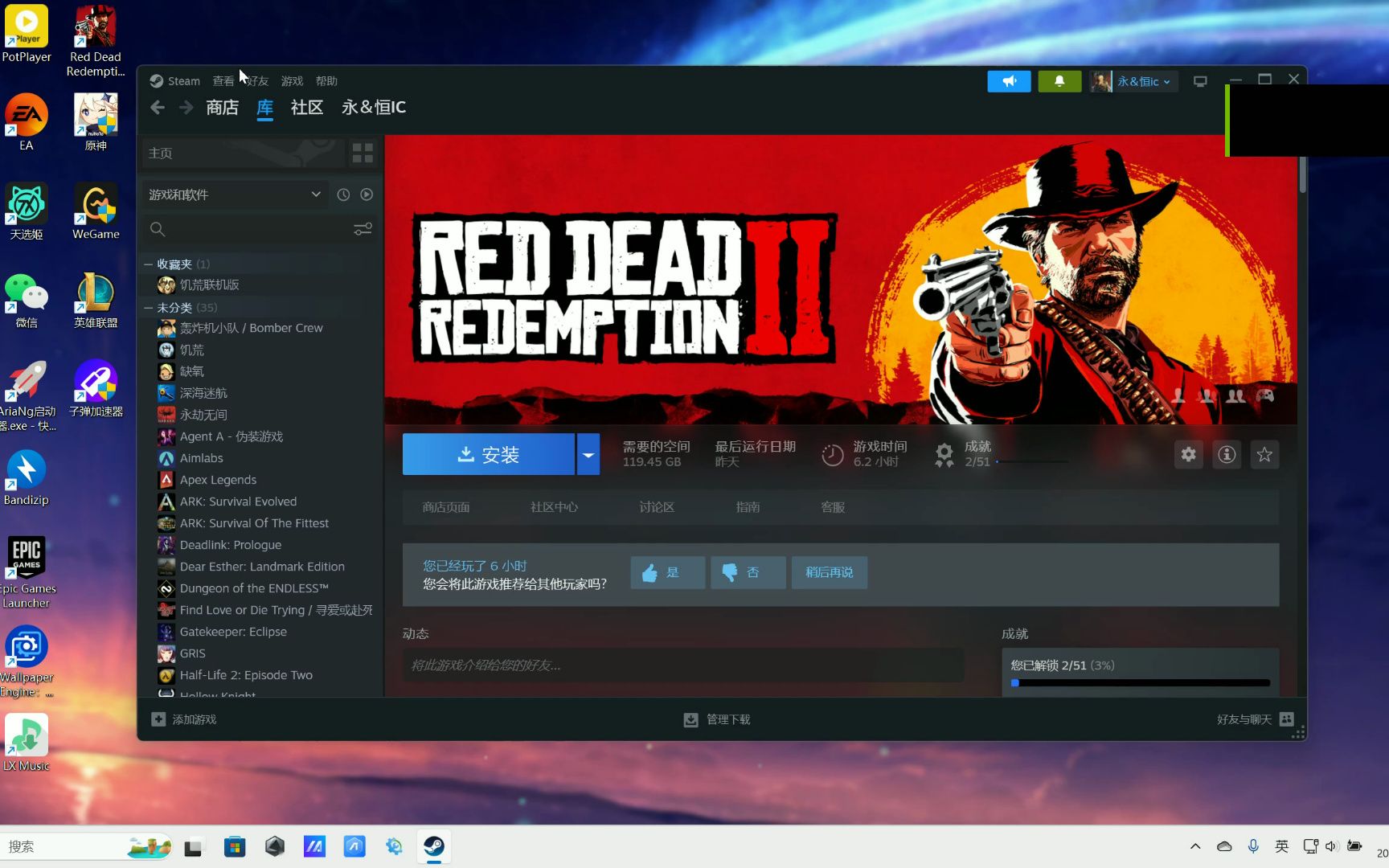1389x868 pixels.
Task: Click the taskbar 搜索 search box
Action: (87, 846)
